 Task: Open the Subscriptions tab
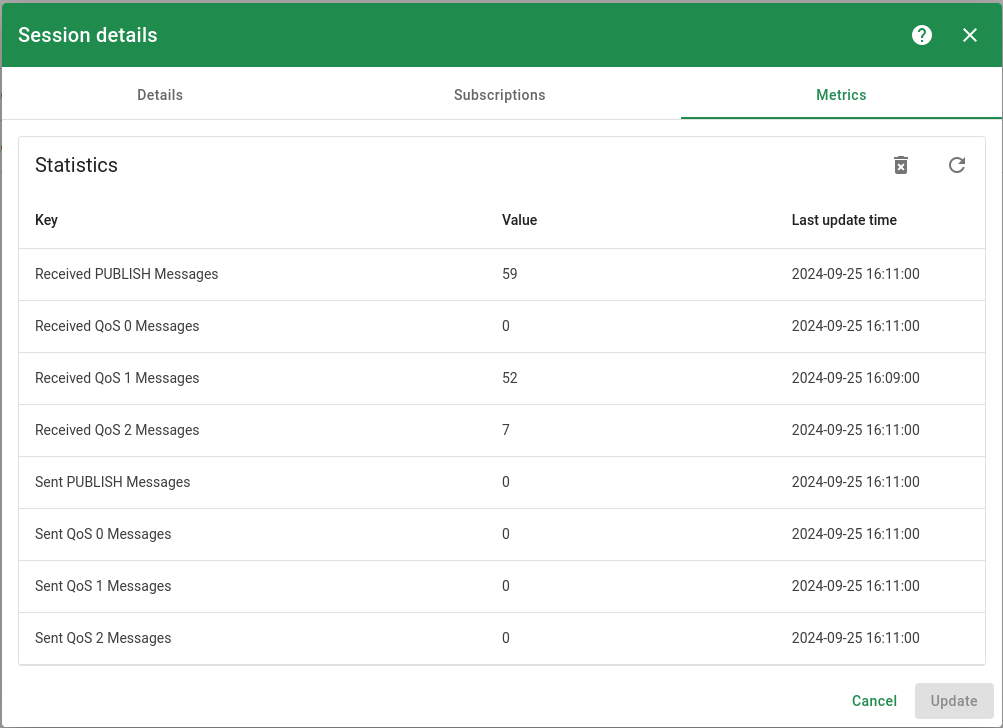point(500,95)
